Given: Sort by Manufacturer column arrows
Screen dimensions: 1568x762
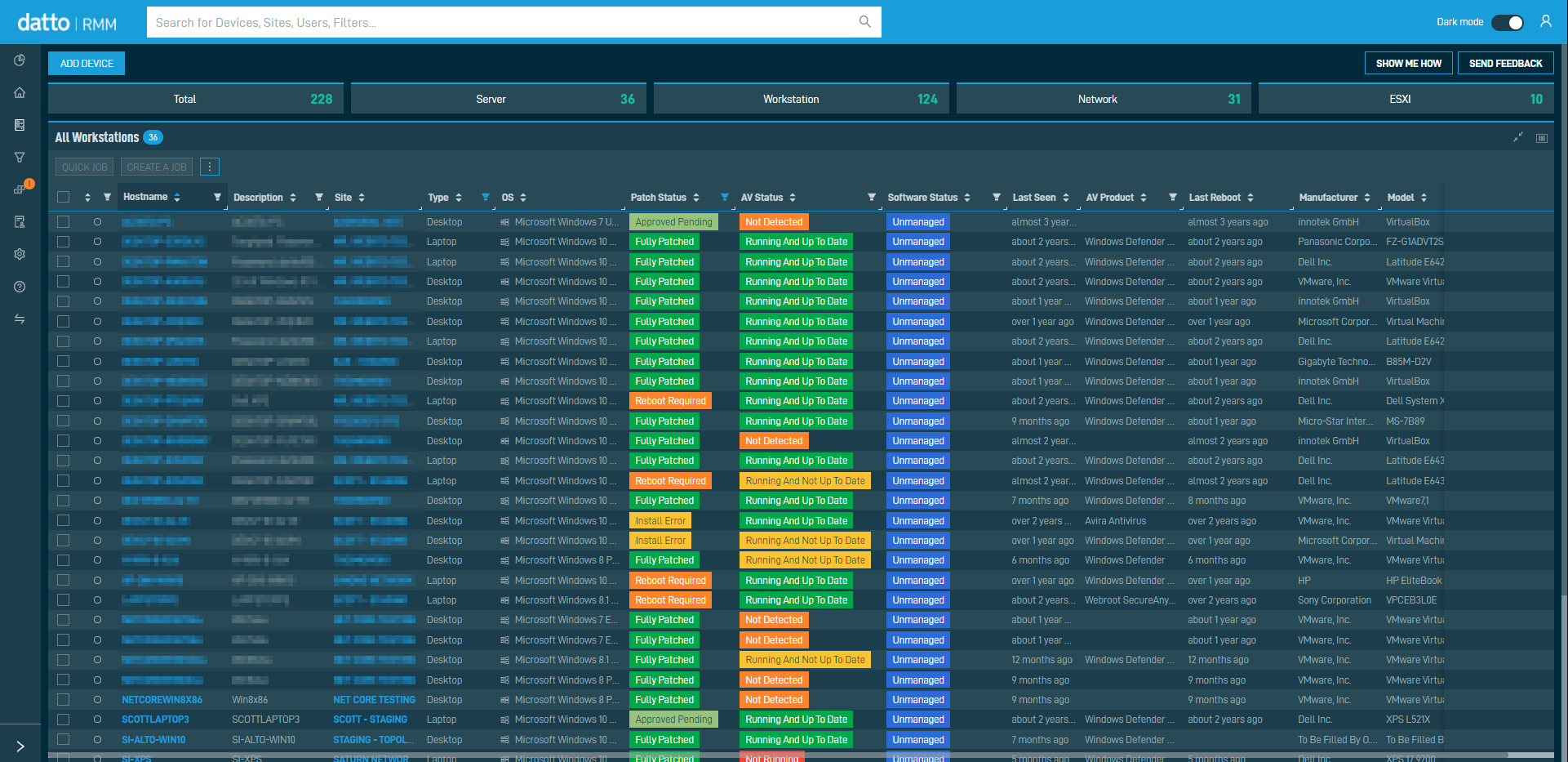Looking at the screenshot, I should 1367,198.
